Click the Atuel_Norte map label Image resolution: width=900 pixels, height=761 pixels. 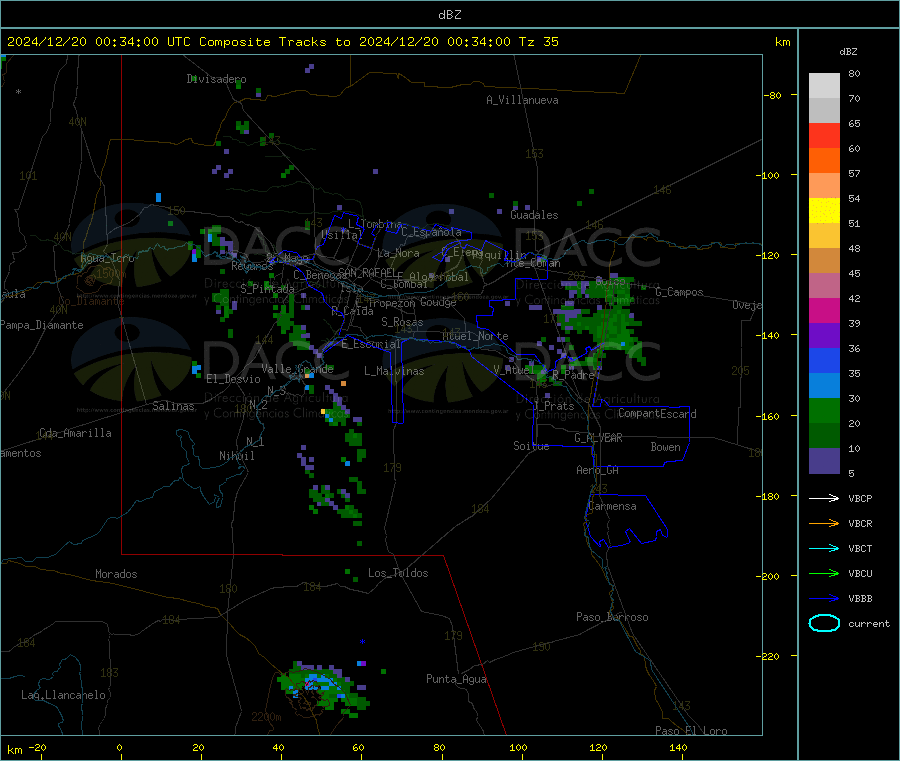point(475,336)
